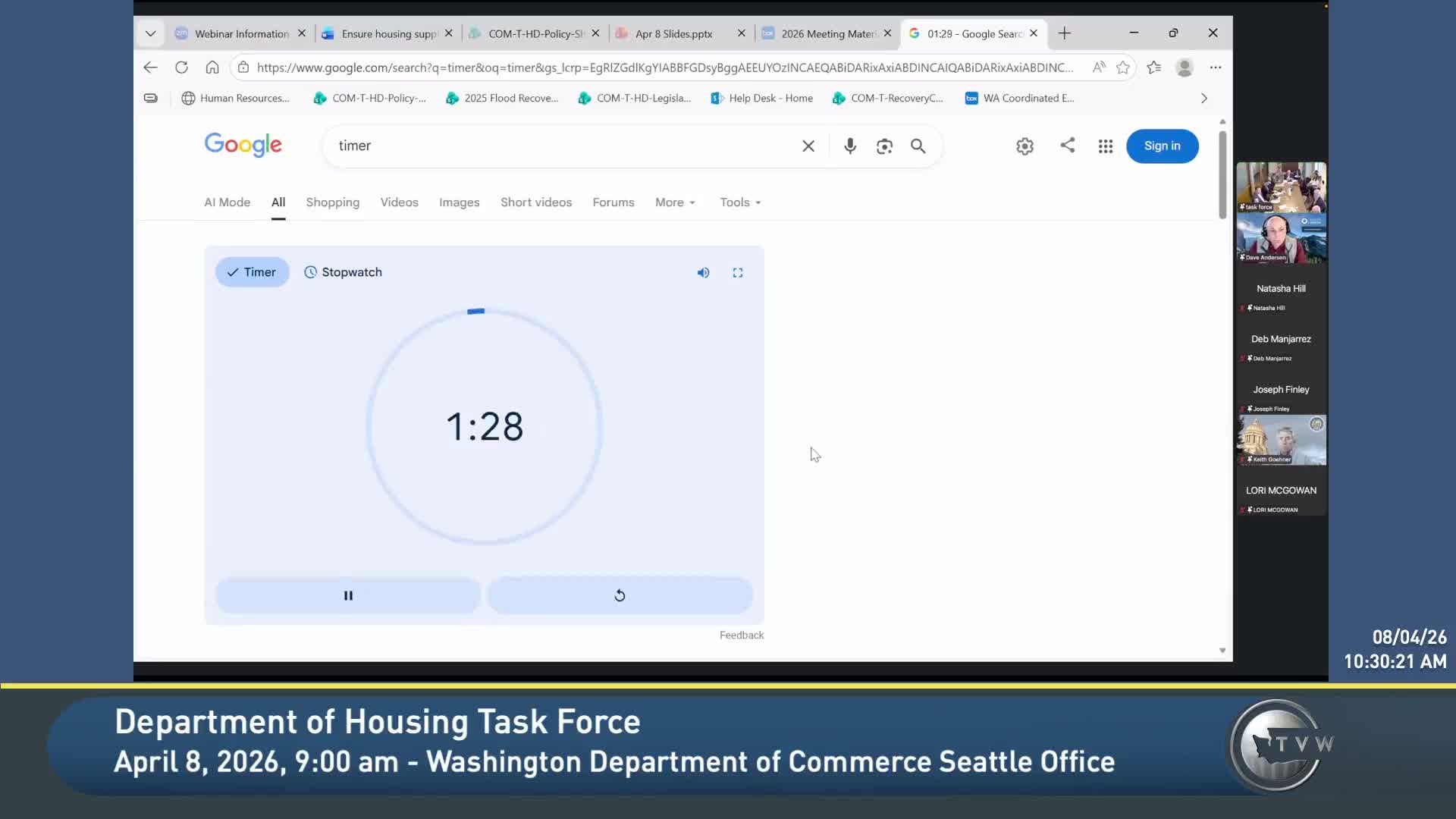Click the Feedback link
Image resolution: width=1456 pixels, height=819 pixels.
click(741, 635)
